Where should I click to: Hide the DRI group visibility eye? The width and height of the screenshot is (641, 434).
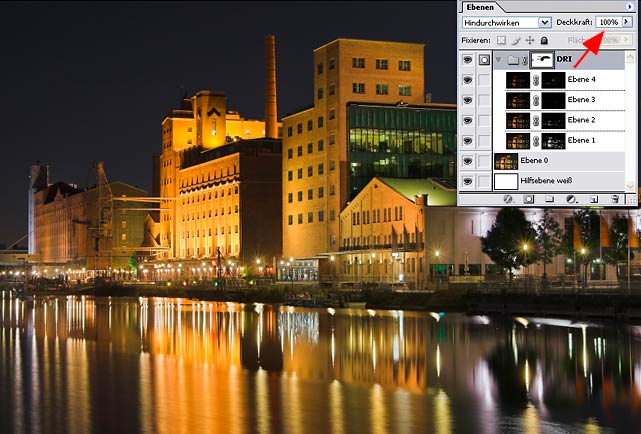click(x=468, y=60)
